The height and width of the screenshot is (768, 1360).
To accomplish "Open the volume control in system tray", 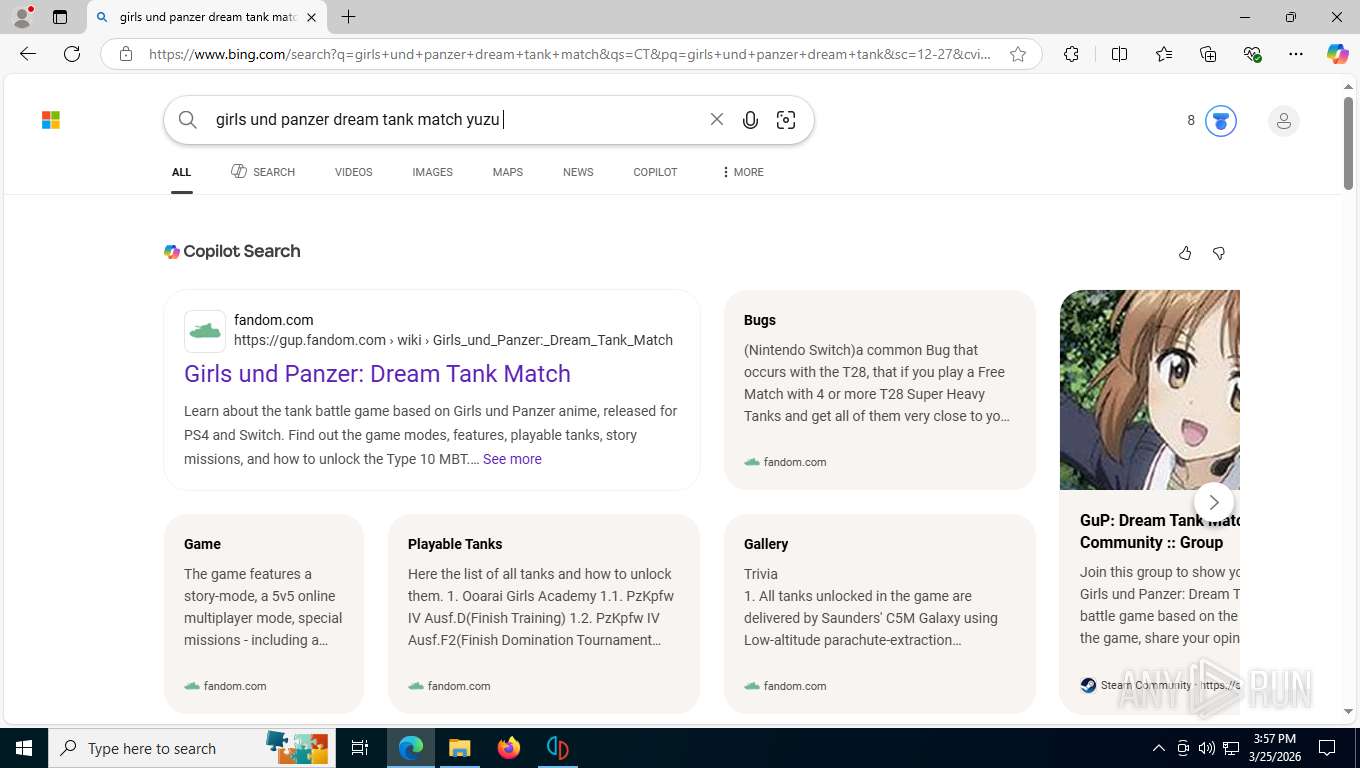I will coord(1206,748).
